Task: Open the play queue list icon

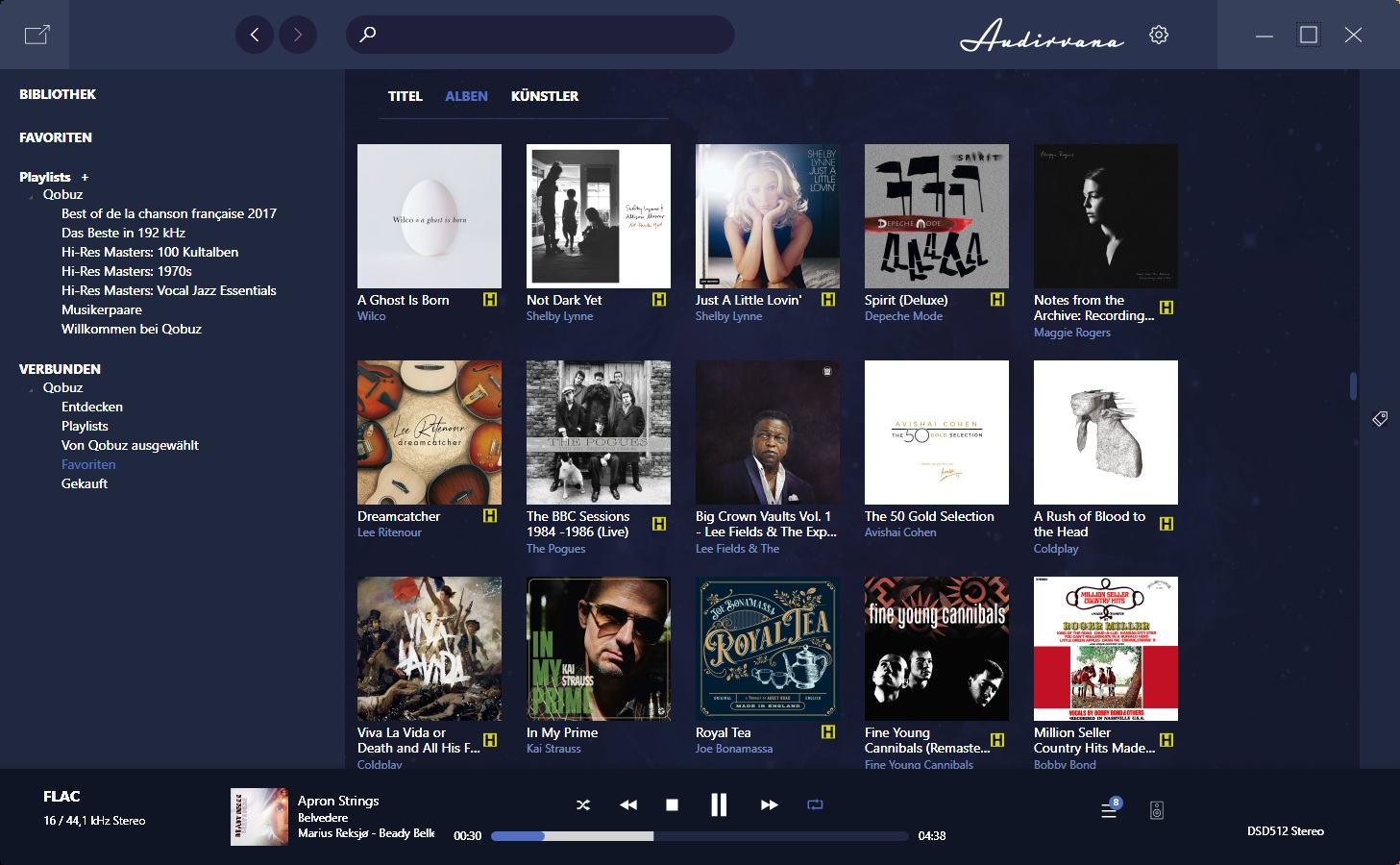Action: coord(1110,809)
